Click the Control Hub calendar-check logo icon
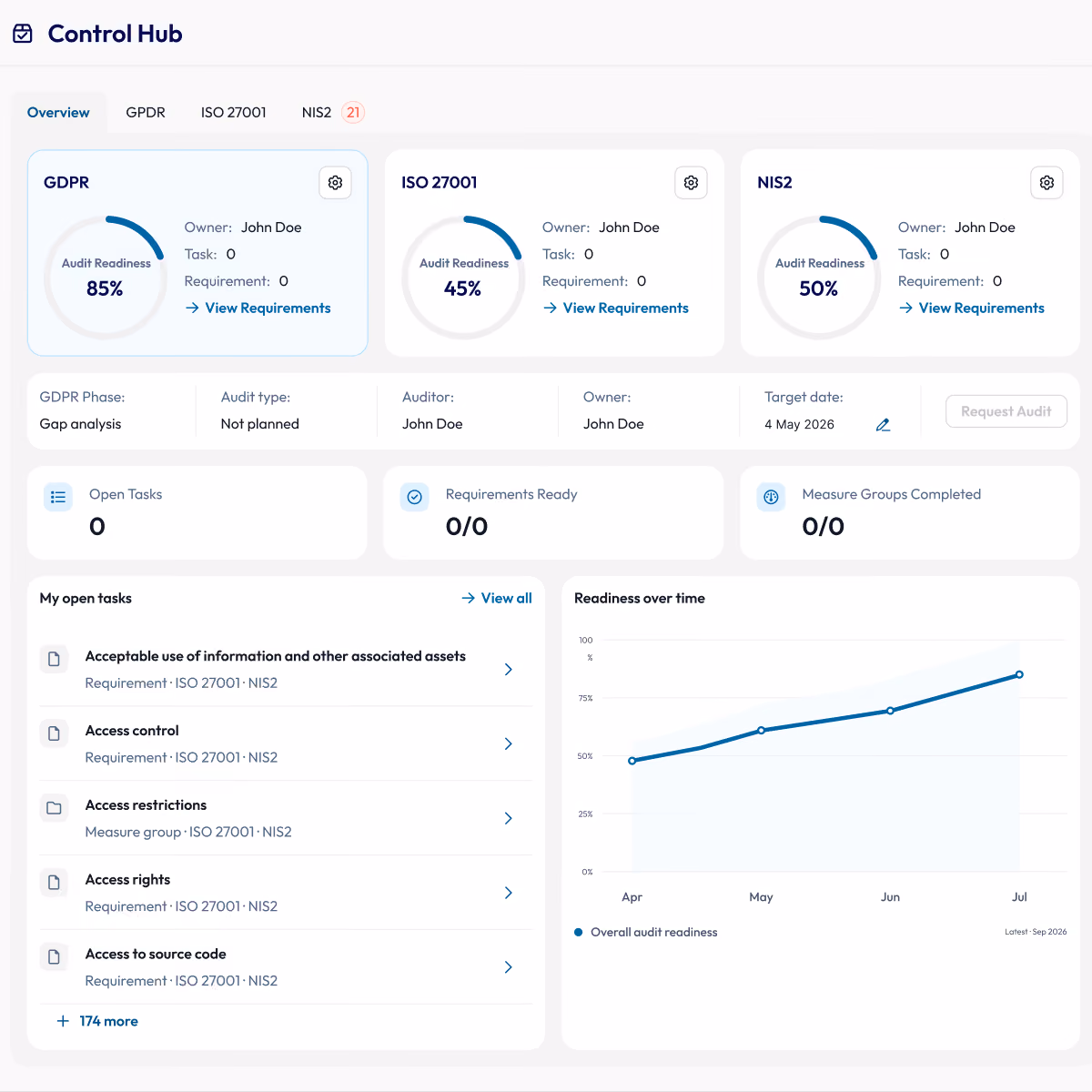This screenshot has width=1092, height=1092. (x=23, y=34)
